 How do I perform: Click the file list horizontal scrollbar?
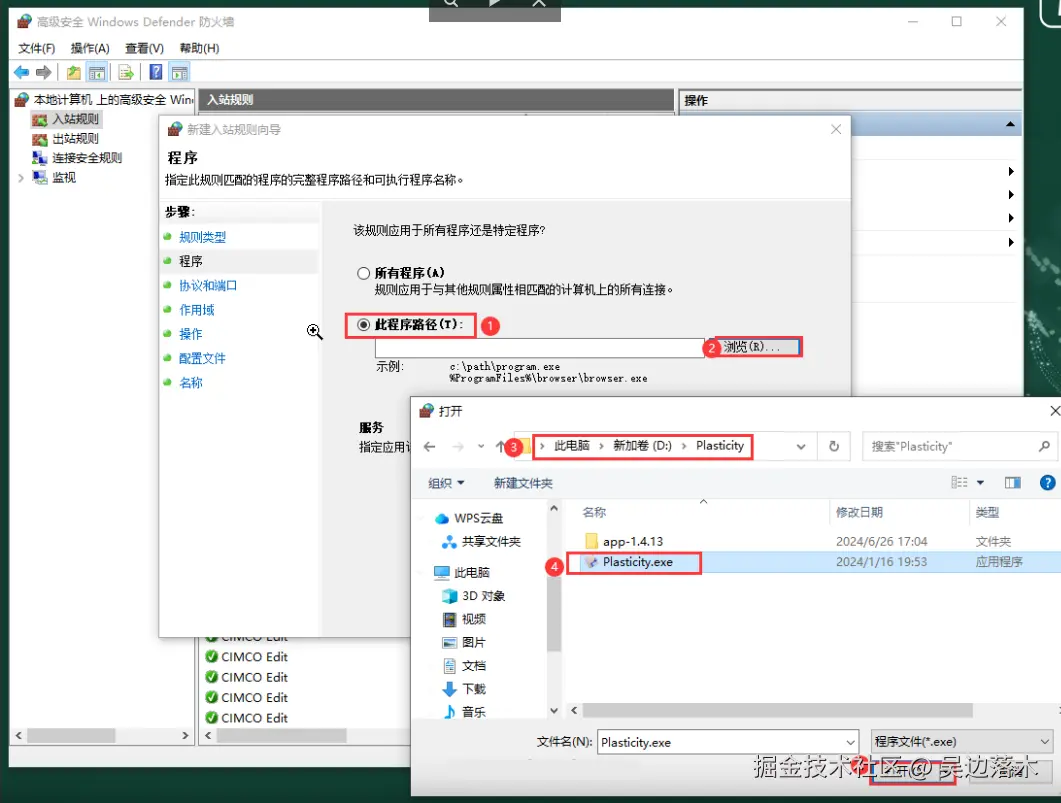point(777,710)
